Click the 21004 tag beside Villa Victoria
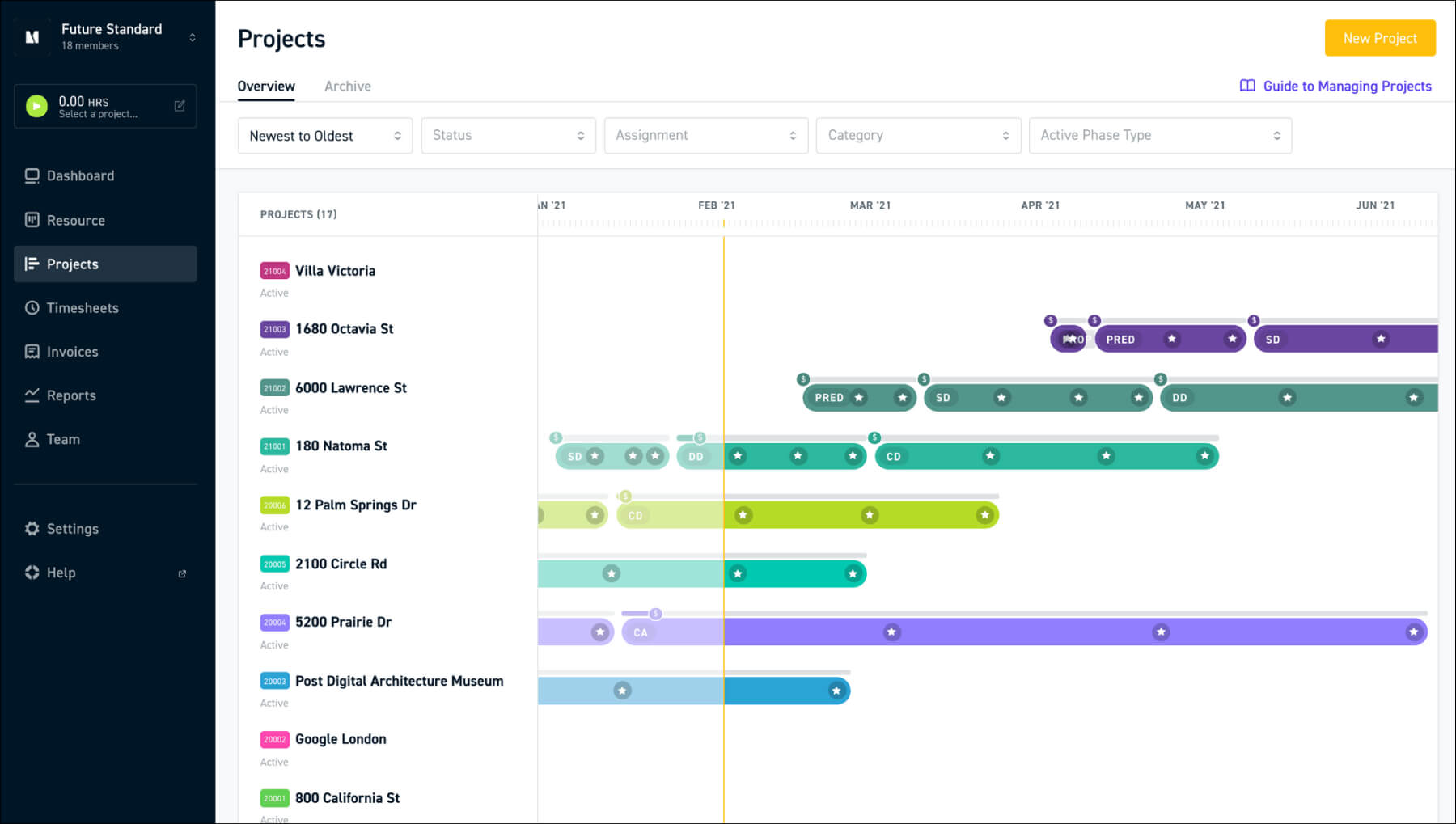Viewport: 1456px width, 824px height. point(274,271)
